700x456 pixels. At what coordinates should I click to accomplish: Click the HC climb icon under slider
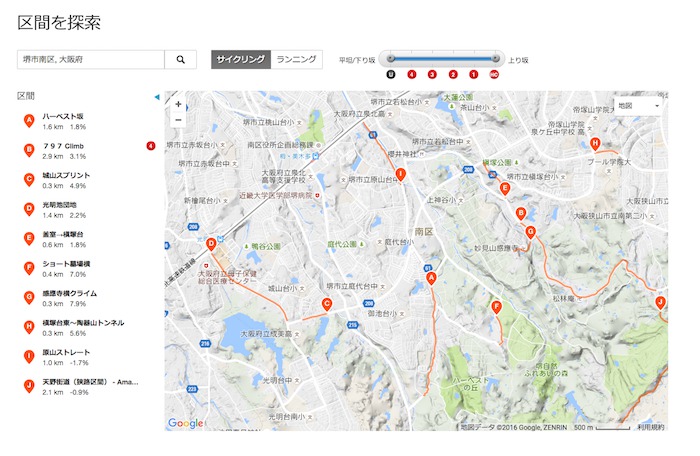tap(494, 75)
